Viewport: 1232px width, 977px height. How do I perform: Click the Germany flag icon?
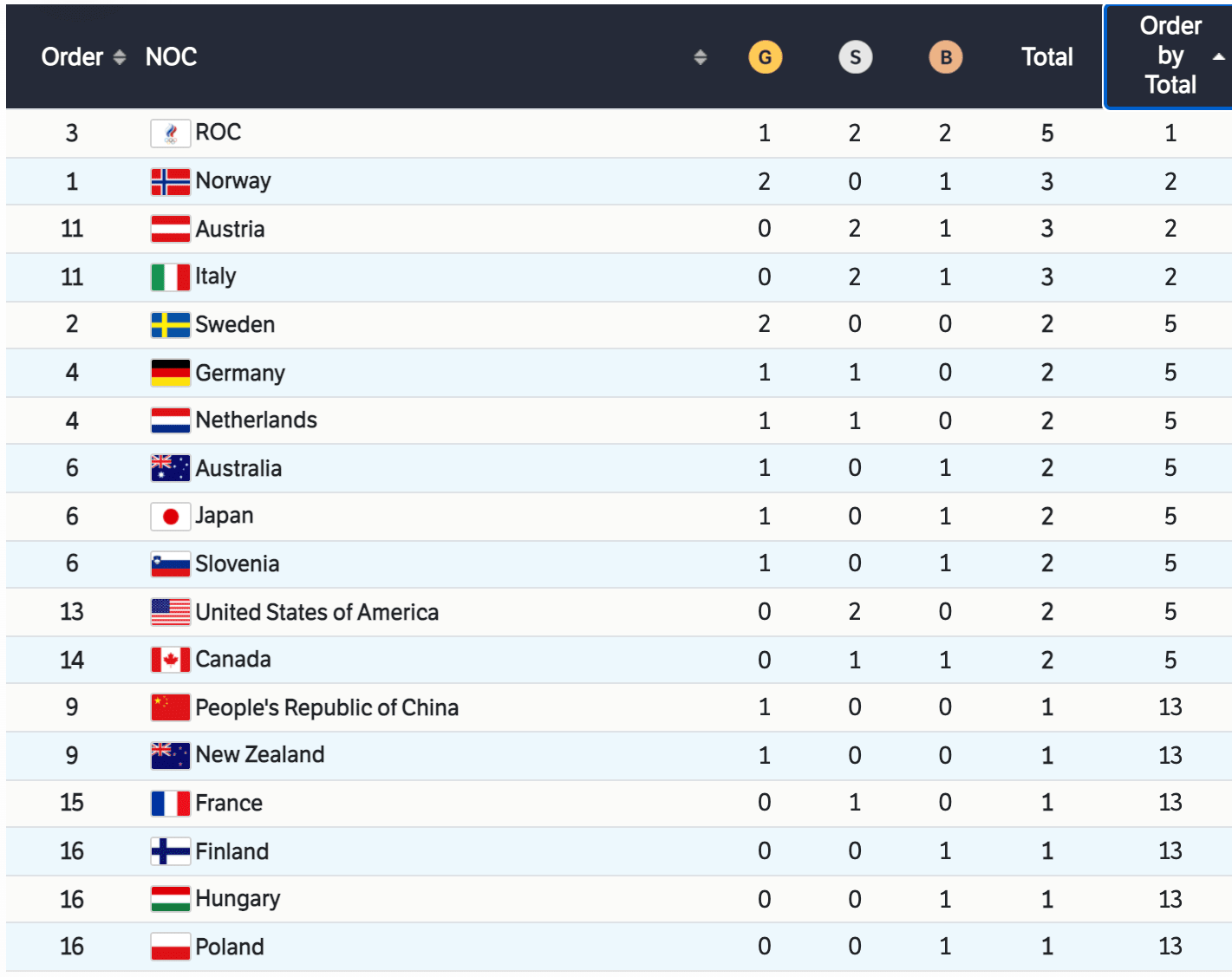point(170,373)
